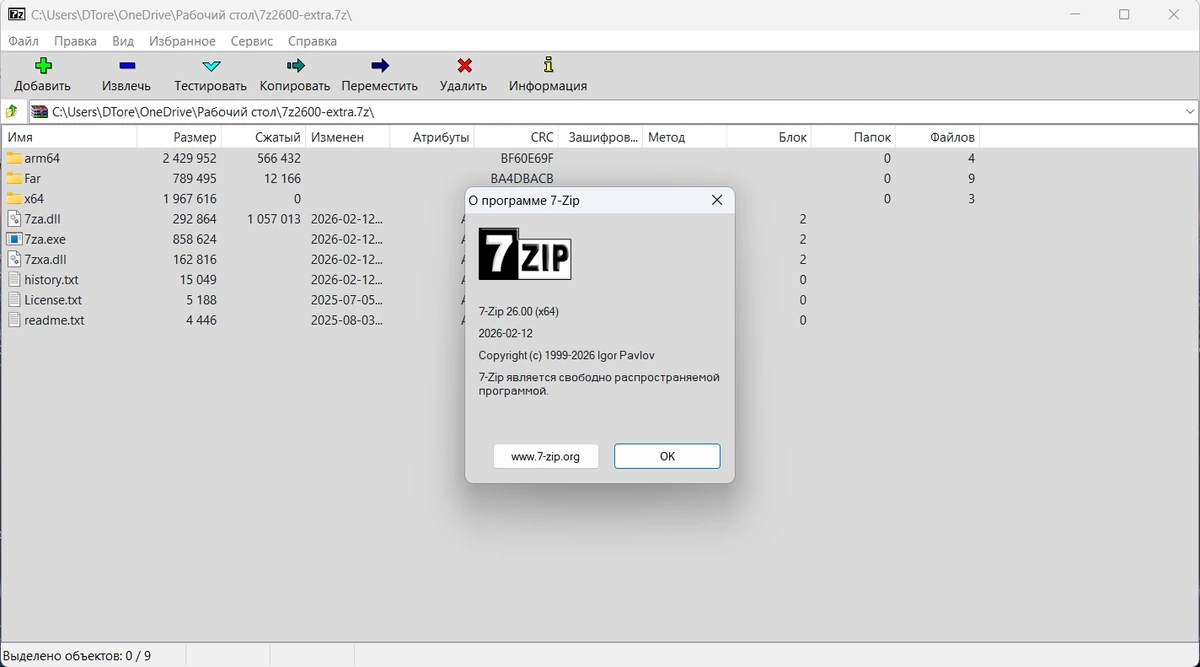The height and width of the screenshot is (667, 1200).
Task: Sort by the Изменен column header
Action: [347, 137]
